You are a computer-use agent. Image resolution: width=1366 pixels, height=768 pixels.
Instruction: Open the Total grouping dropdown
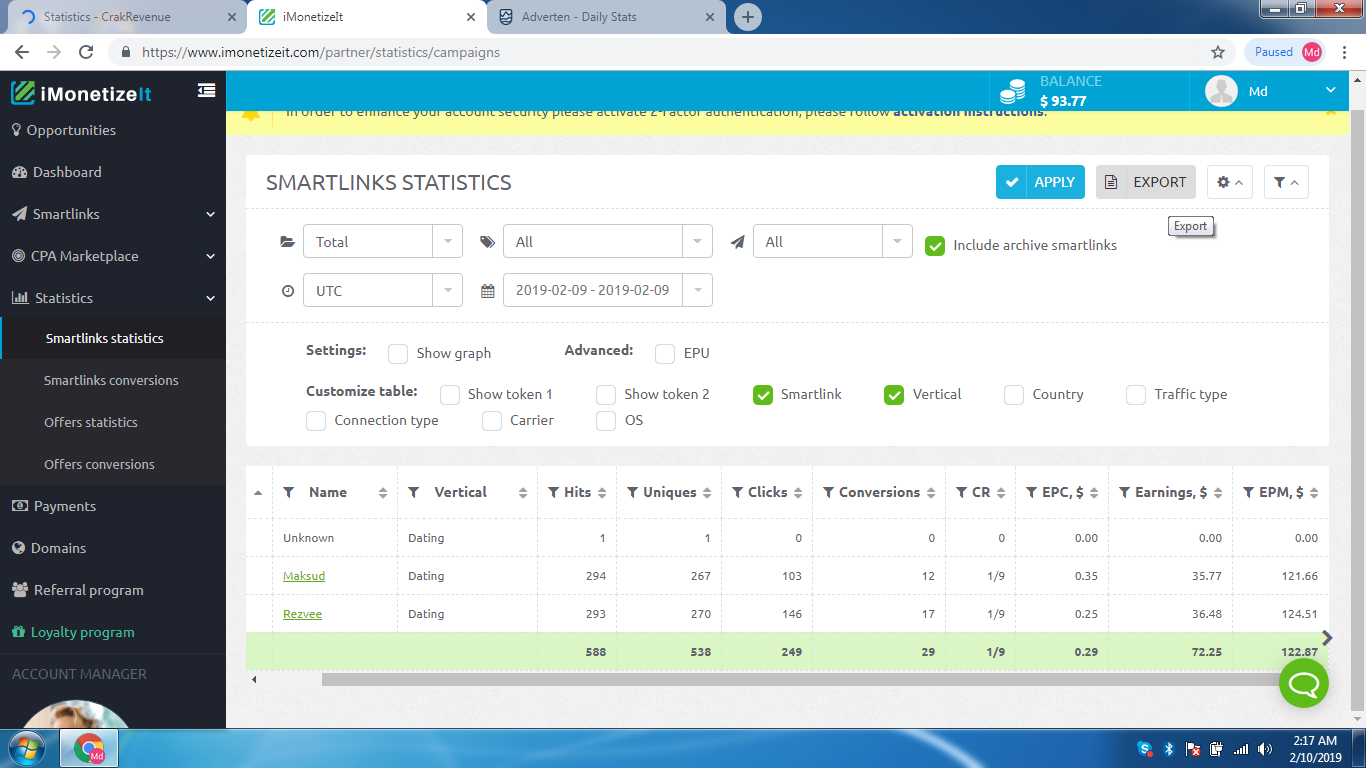[383, 242]
